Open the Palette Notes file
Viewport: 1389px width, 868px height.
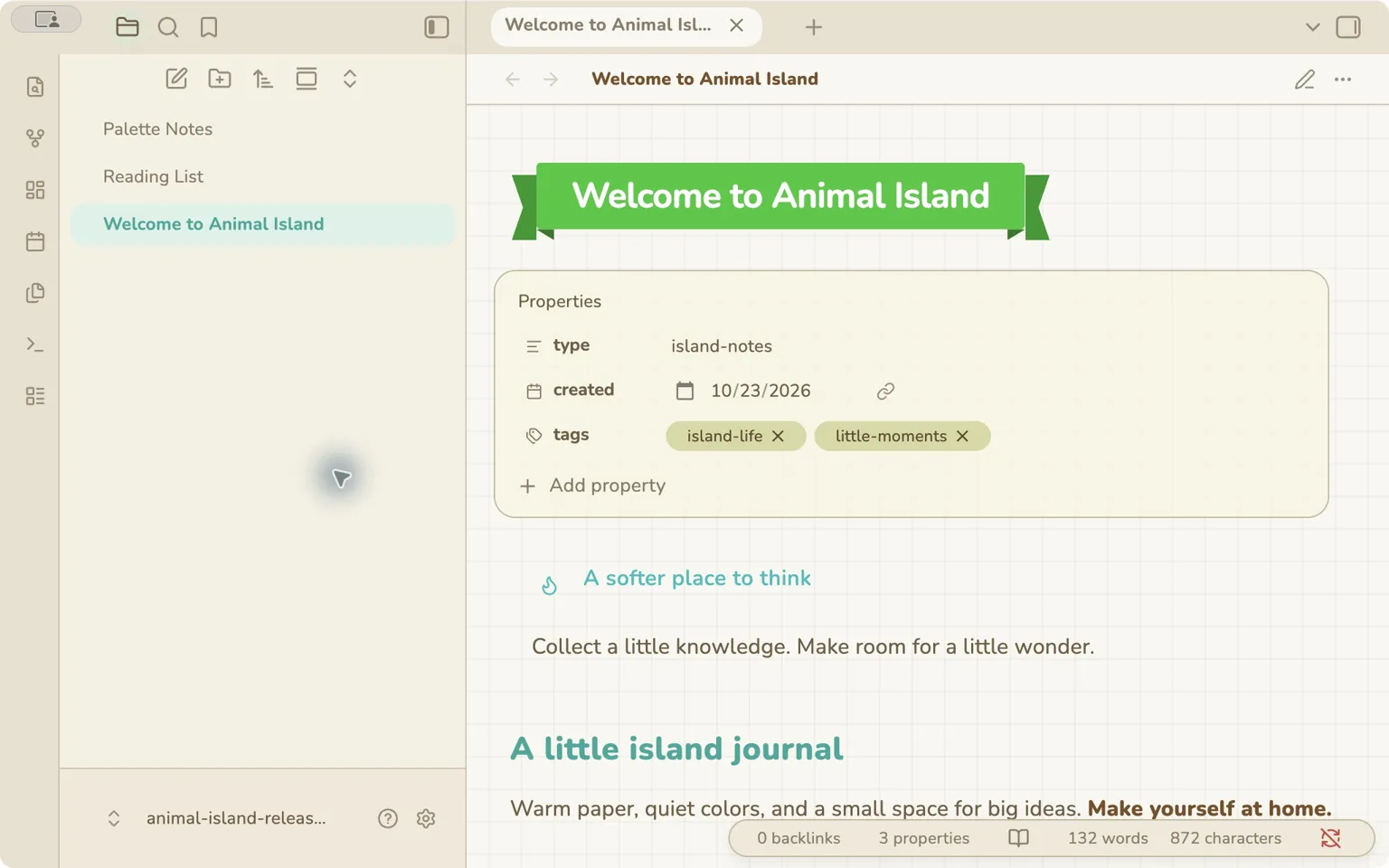pos(263,129)
